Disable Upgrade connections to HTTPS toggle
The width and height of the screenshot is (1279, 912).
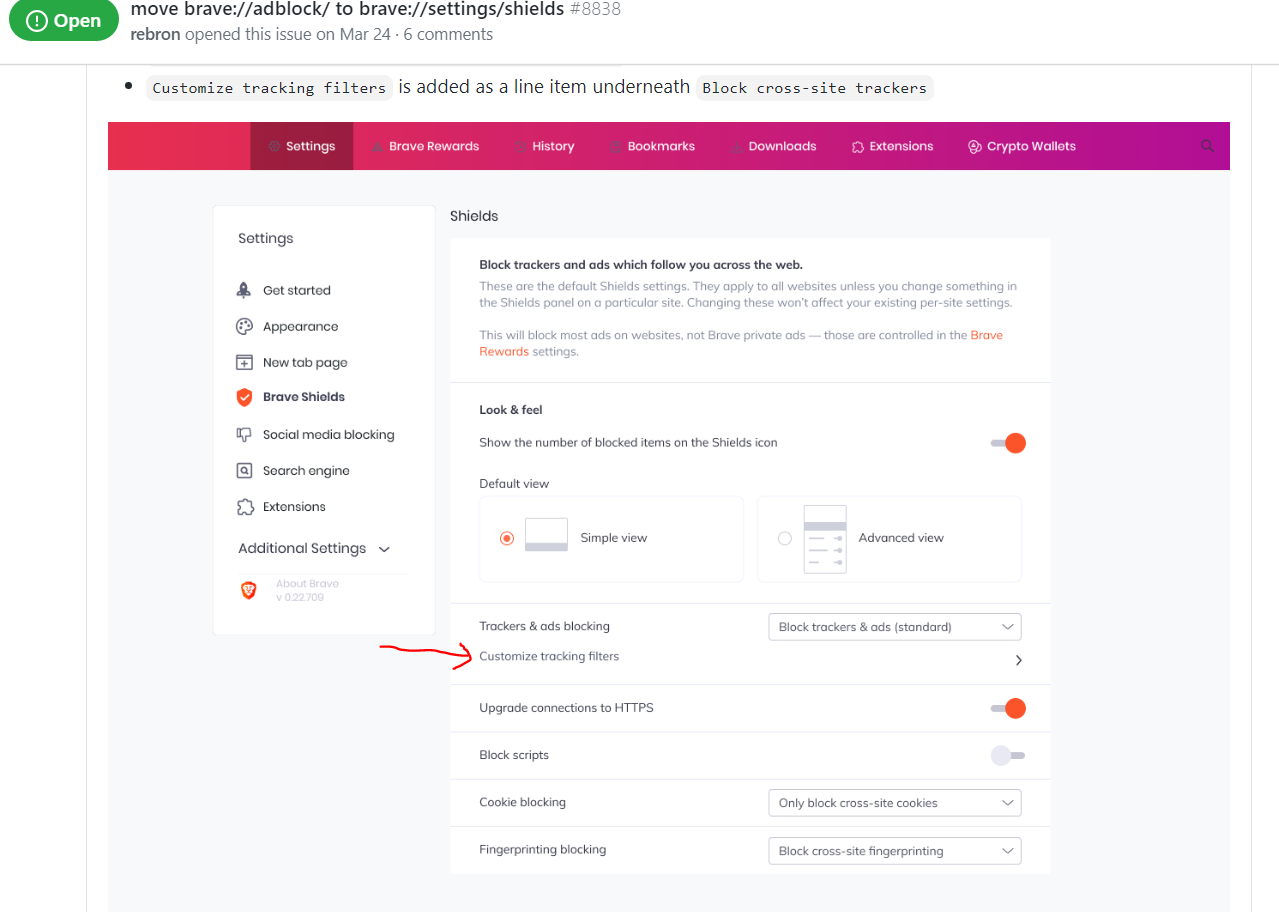[x=1008, y=708]
